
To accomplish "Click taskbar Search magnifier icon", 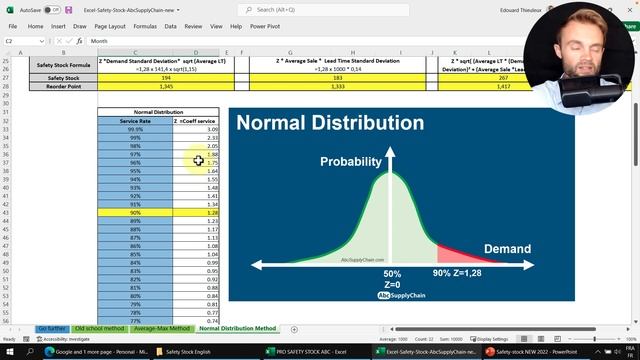I will point(30,351).
